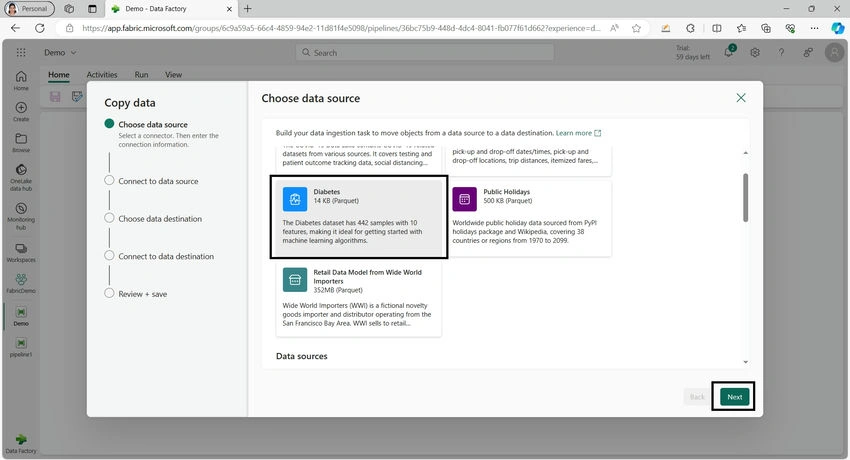Open the Personal browser profile button

(x=29, y=9)
